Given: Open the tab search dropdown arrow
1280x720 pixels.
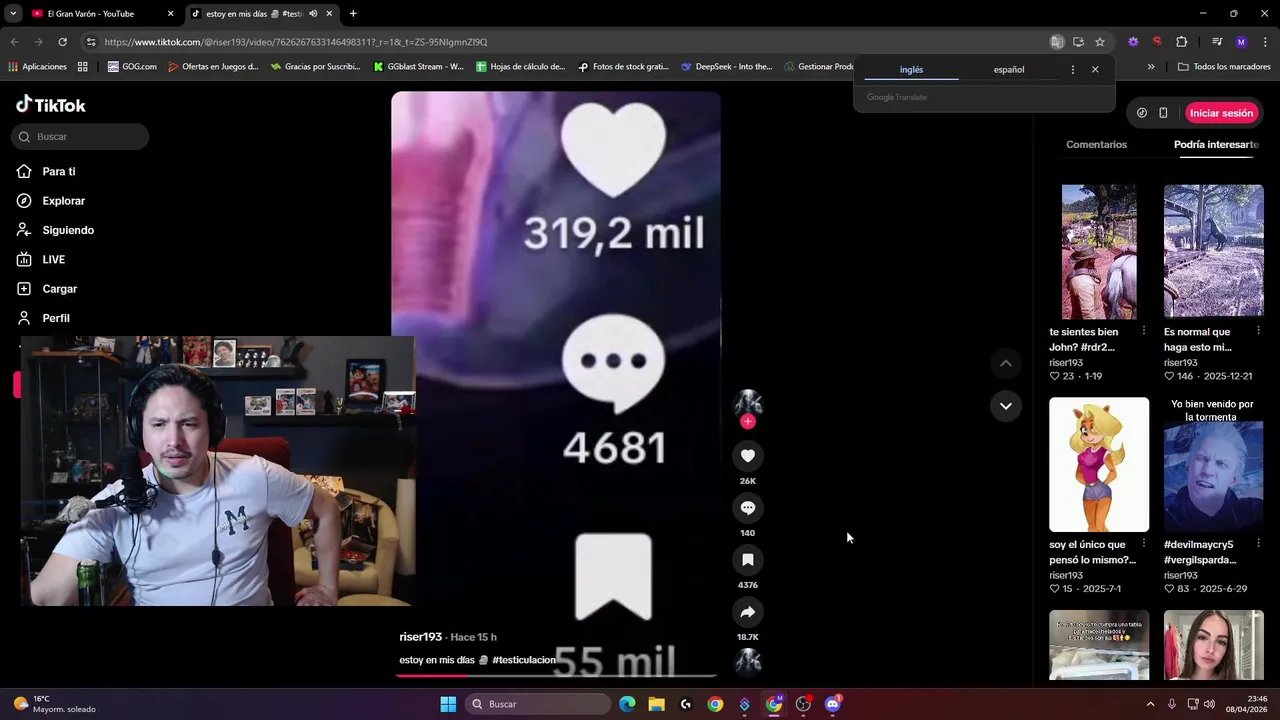Looking at the screenshot, I should [13, 14].
